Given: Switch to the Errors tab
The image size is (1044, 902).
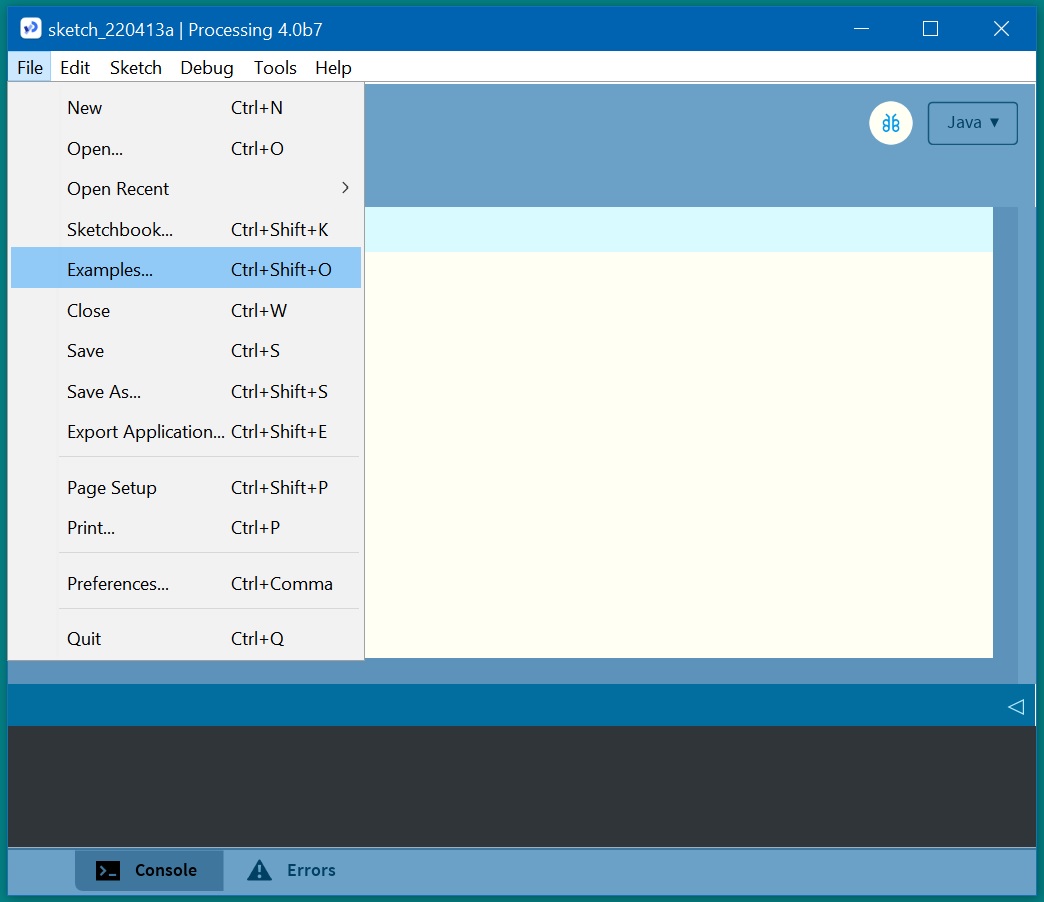Looking at the screenshot, I should pos(292,870).
